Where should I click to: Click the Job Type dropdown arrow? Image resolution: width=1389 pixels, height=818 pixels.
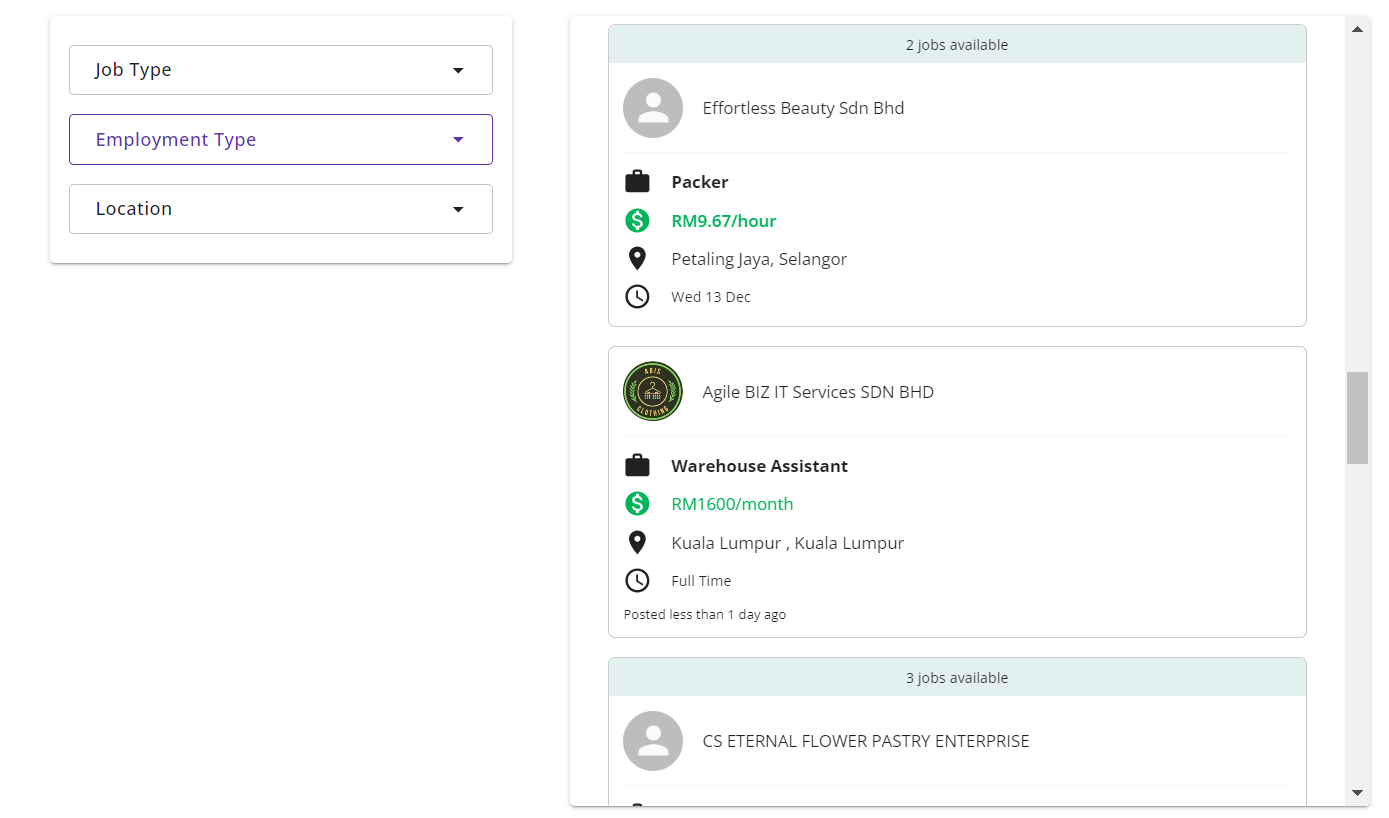coord(458,70)
